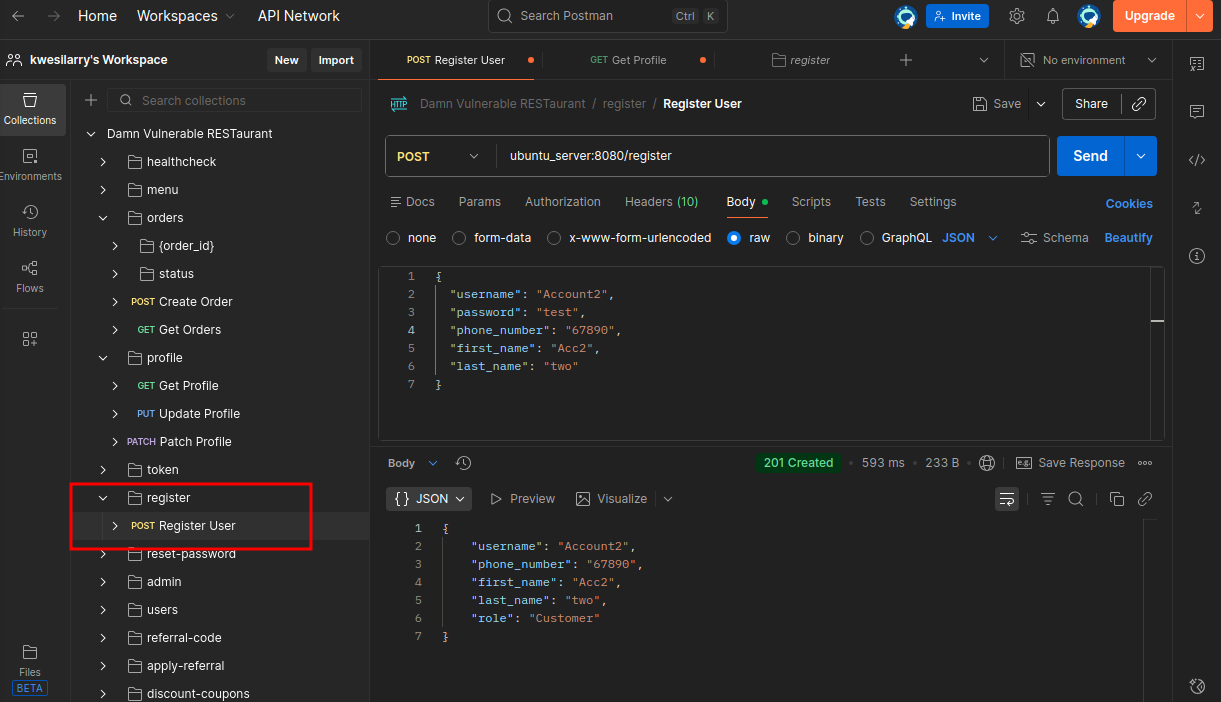Choose the binary body radio option
The height and width of the screenshot is (702, 1221).
pos(793,238)
